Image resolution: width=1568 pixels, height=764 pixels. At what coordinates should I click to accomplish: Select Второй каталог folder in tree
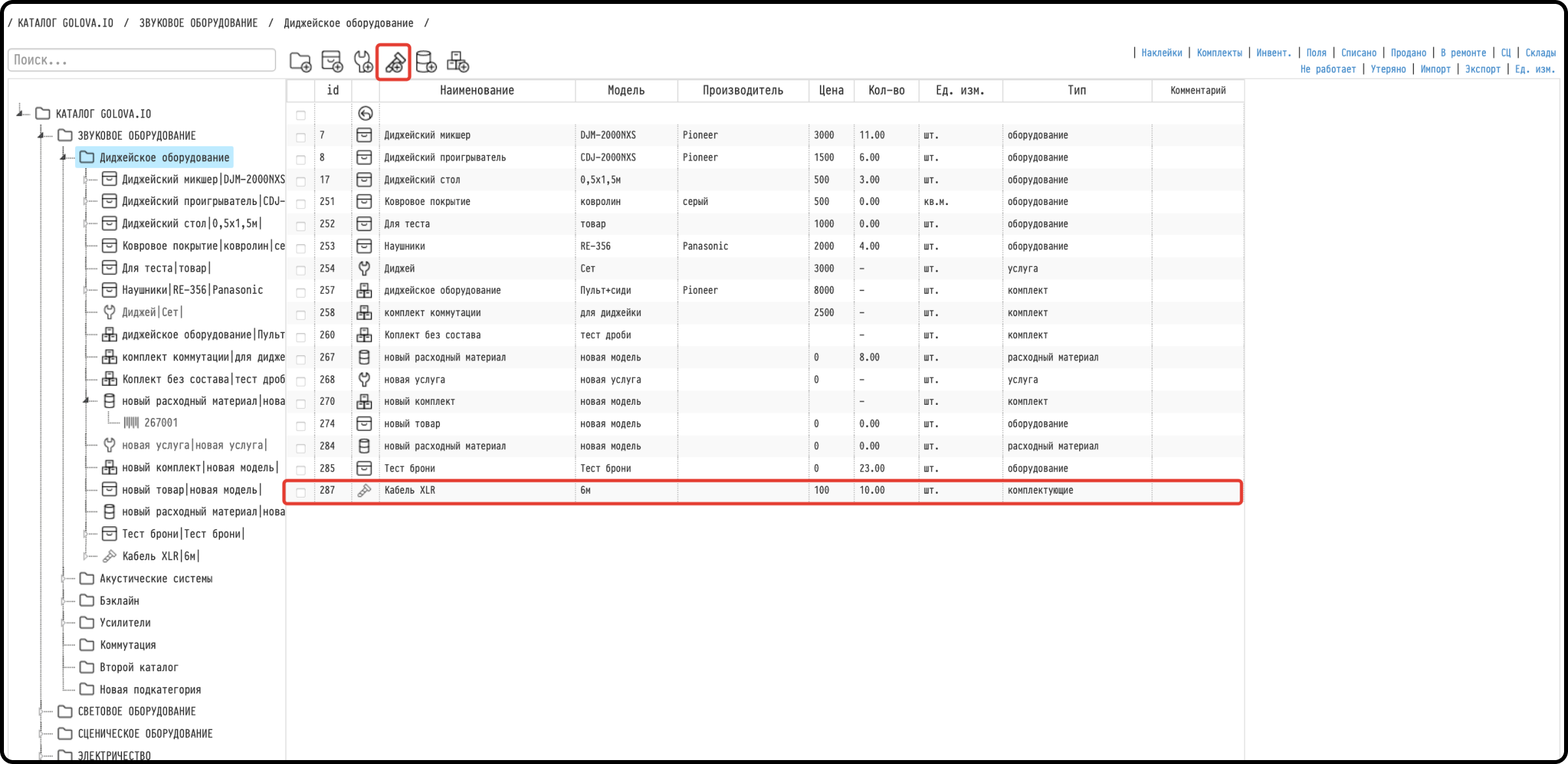pyautogui.click(x=138, y=667)
